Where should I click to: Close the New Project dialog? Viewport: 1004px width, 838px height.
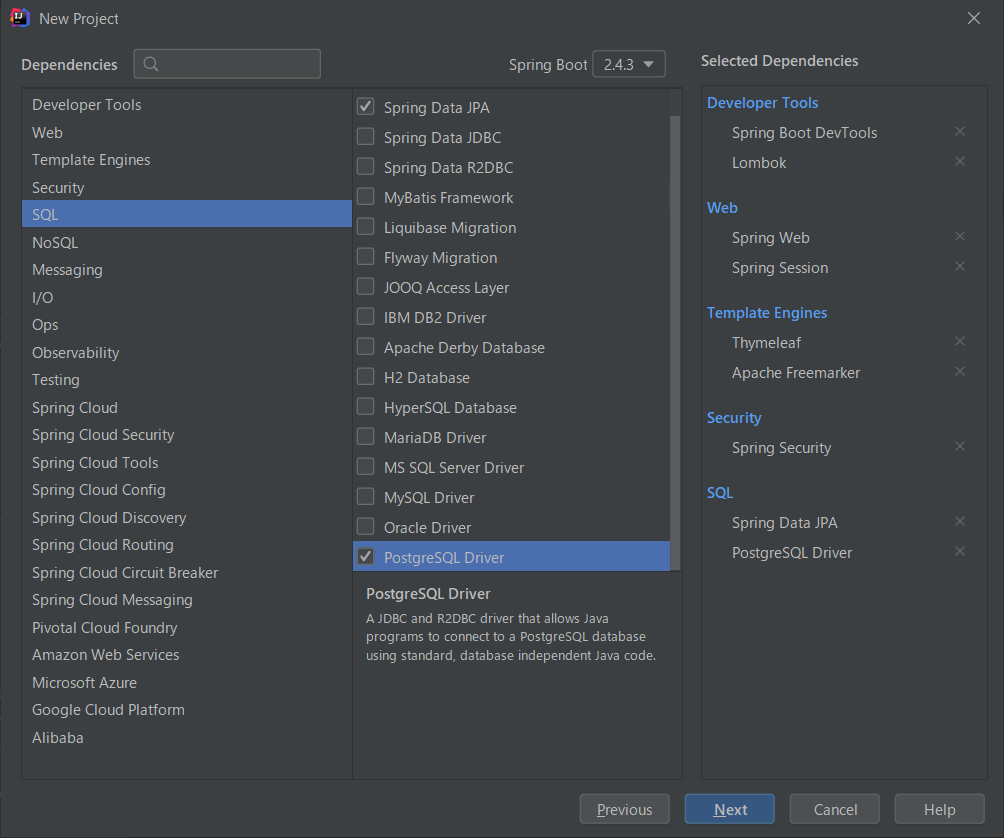tap(973, 19)
